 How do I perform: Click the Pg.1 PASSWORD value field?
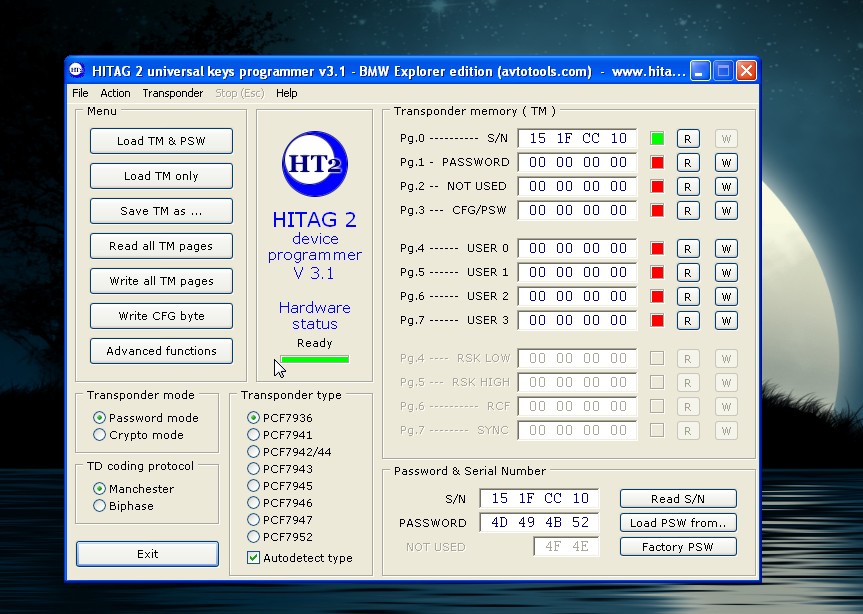point(577,163)
